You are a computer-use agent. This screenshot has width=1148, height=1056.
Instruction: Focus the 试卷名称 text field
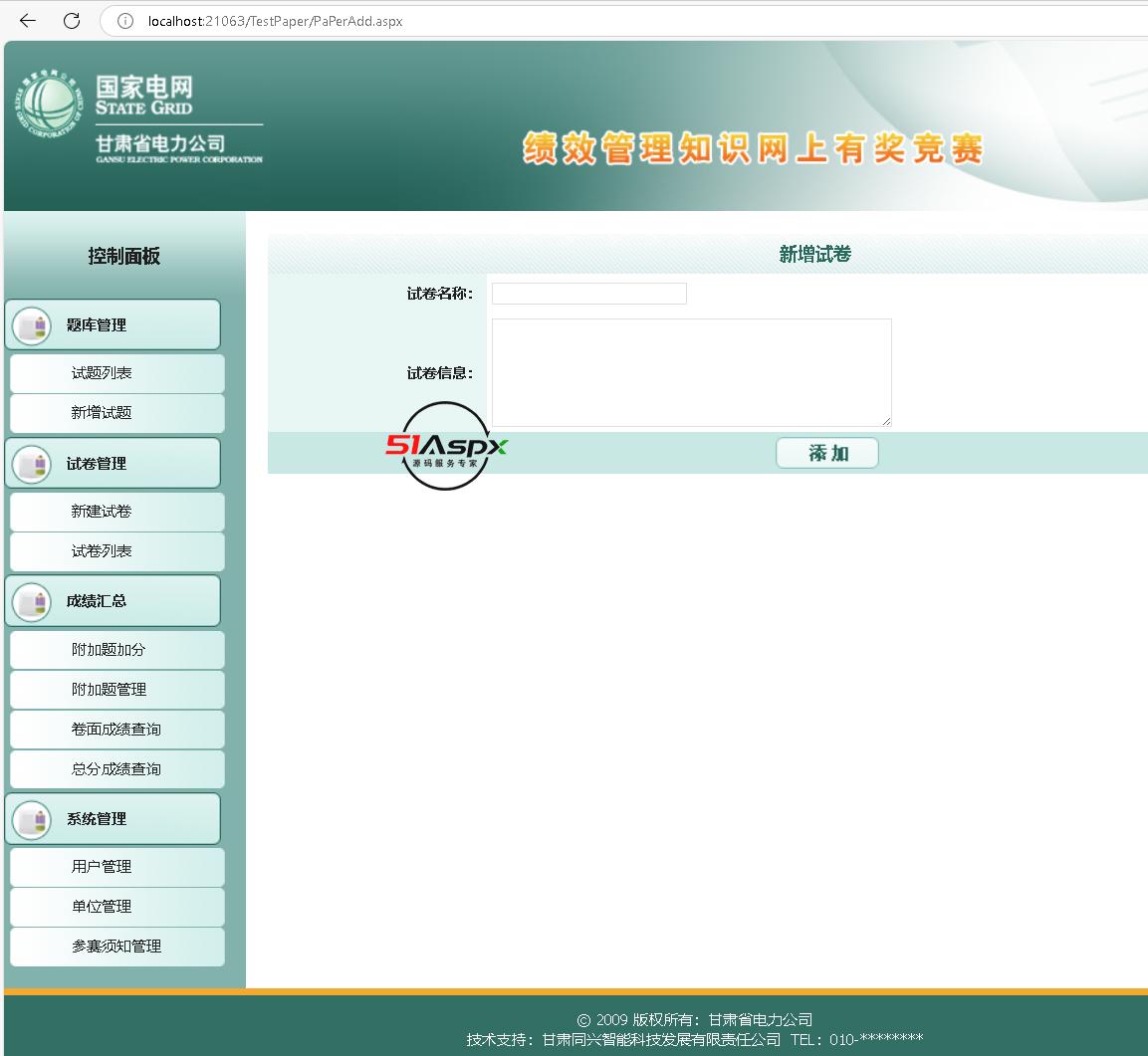coord(588,294)
